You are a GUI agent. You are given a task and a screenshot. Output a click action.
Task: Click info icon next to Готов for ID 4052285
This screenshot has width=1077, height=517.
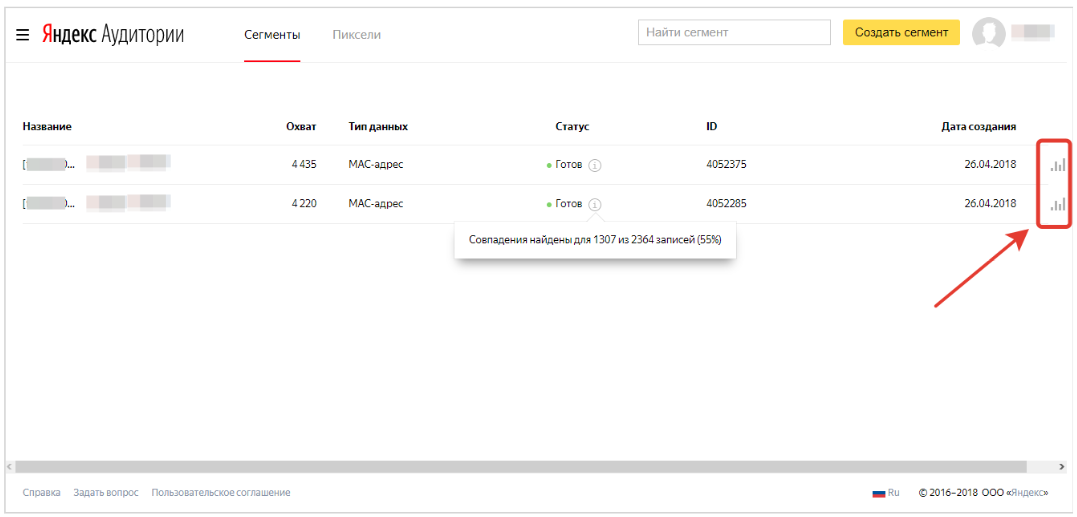pyautogui.click(x=595, y=205)
